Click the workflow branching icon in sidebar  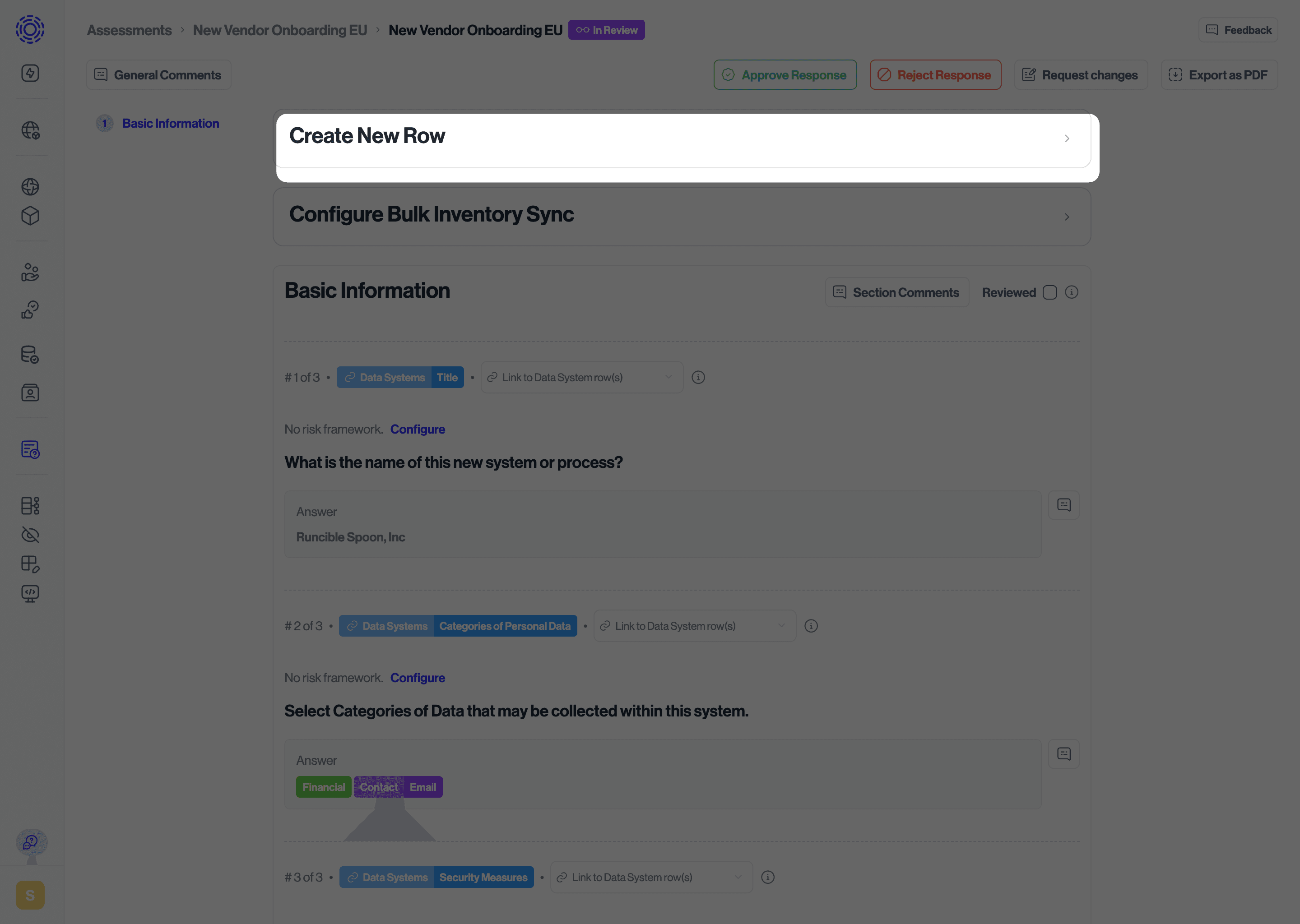pos(31,505)
